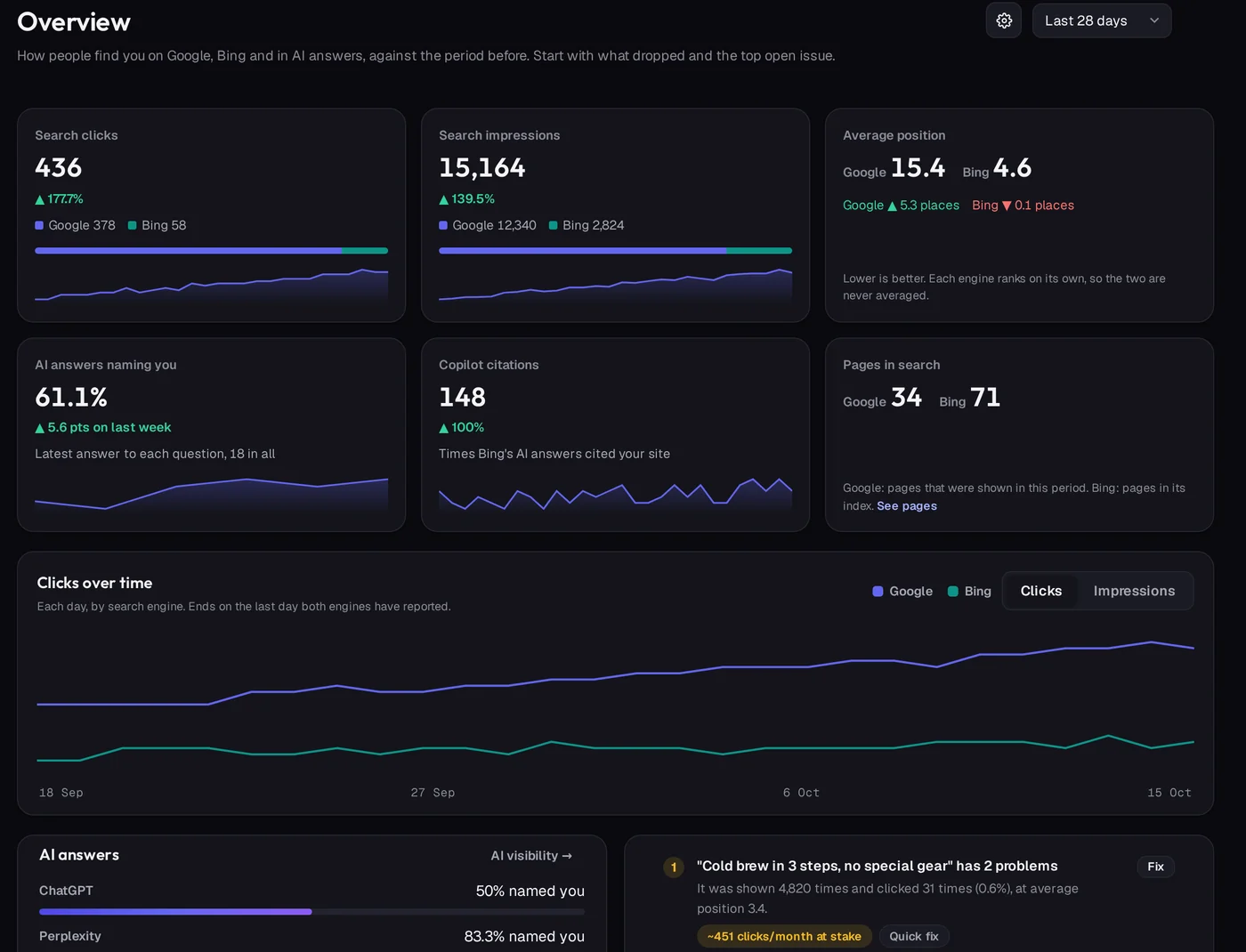The height and width of the screenshot is (952, 1246).
Task: Click the 100% Copilot citations change
Action: pos(461,428)
